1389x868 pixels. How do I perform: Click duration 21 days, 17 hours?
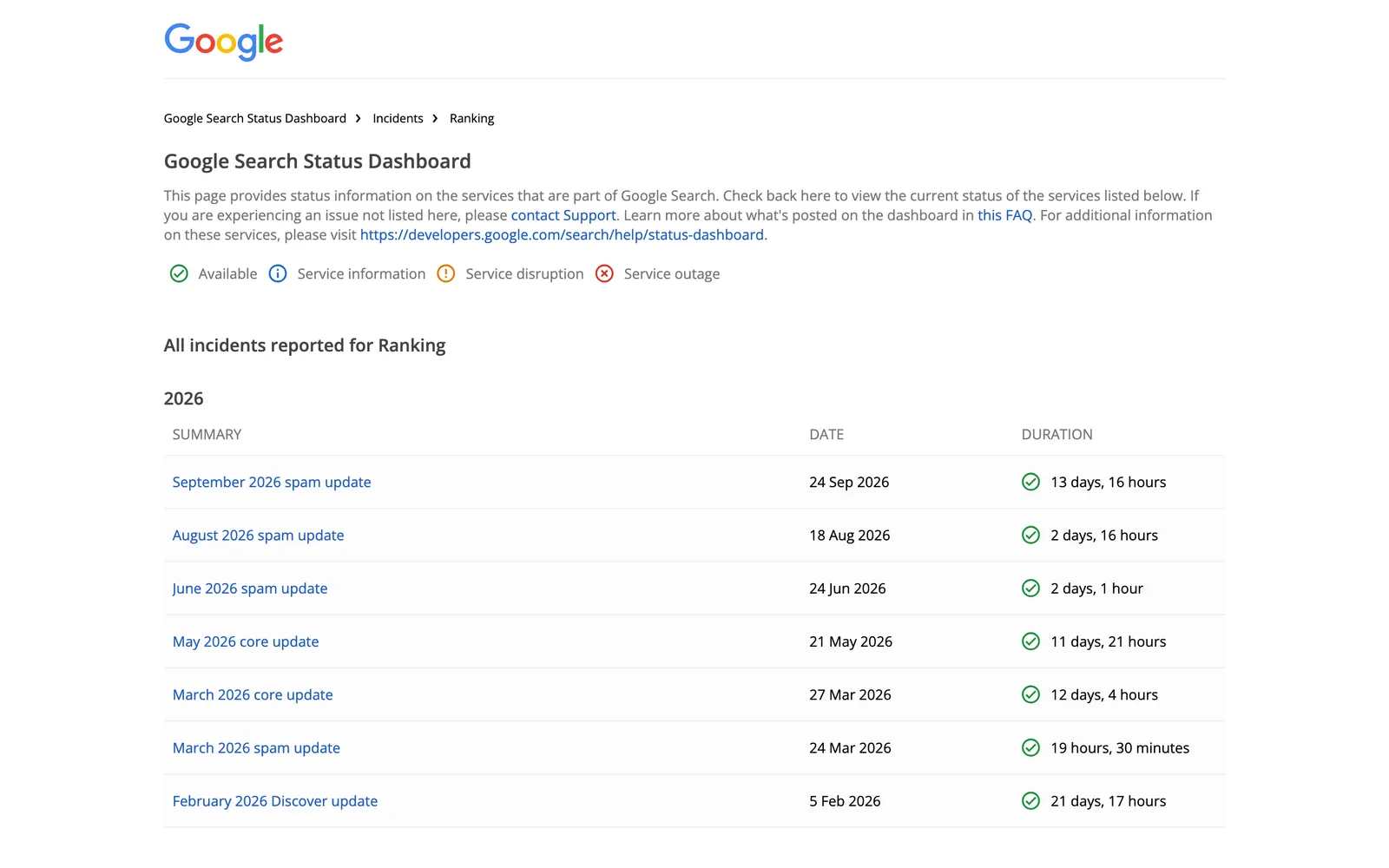(x=1108, y=801)
